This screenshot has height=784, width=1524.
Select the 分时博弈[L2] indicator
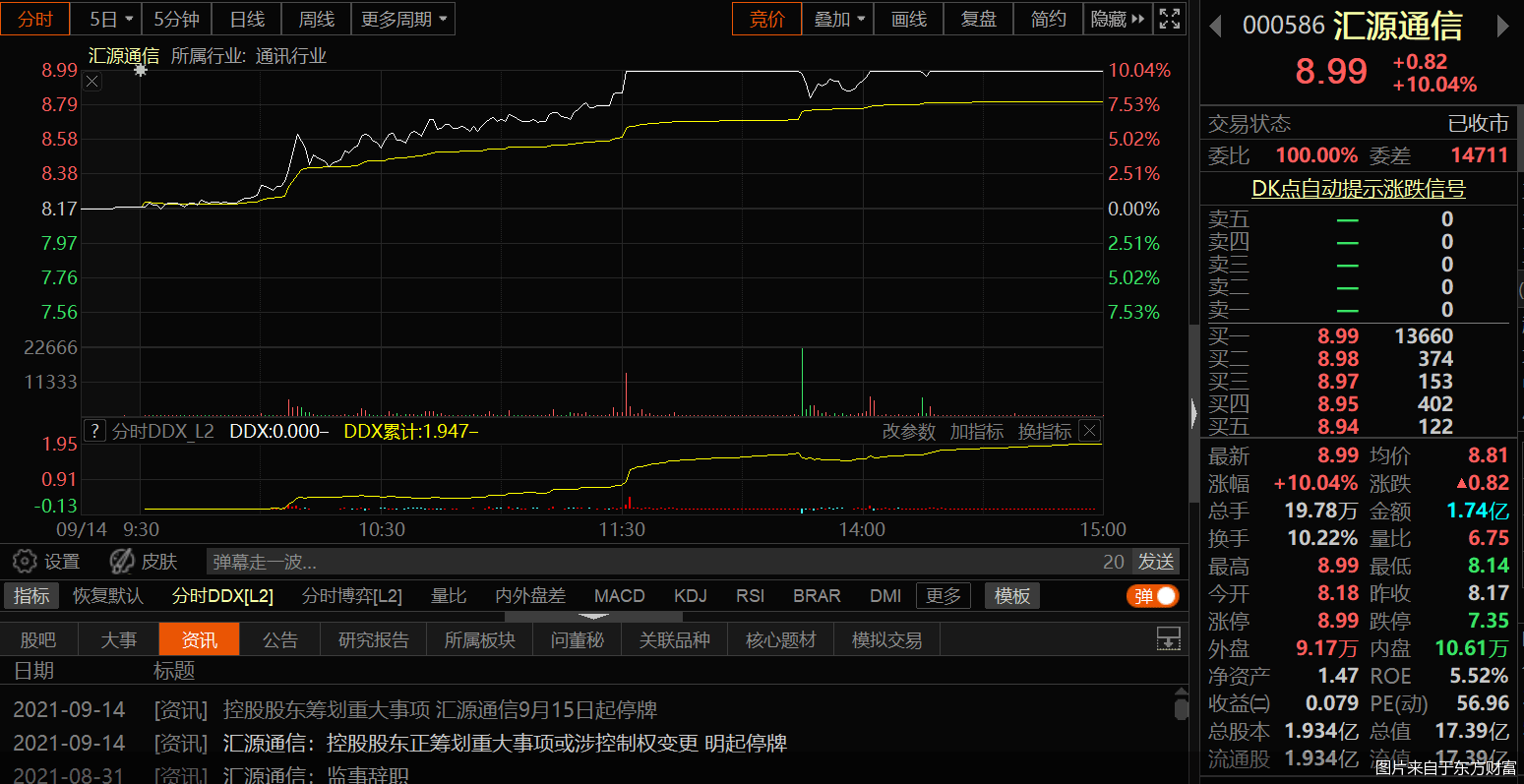[352, 596]
